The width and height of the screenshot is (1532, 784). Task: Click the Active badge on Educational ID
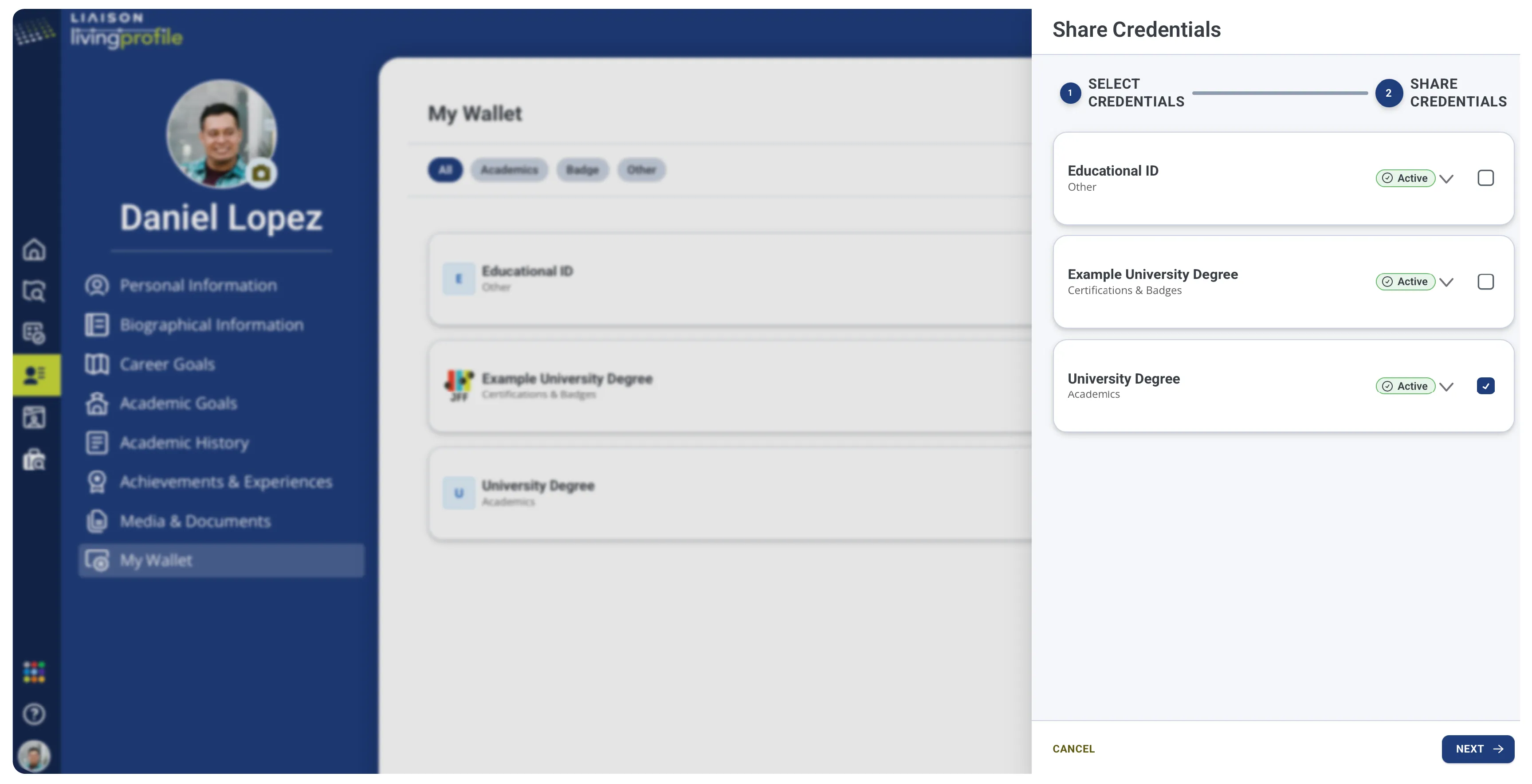(1405, 178)
